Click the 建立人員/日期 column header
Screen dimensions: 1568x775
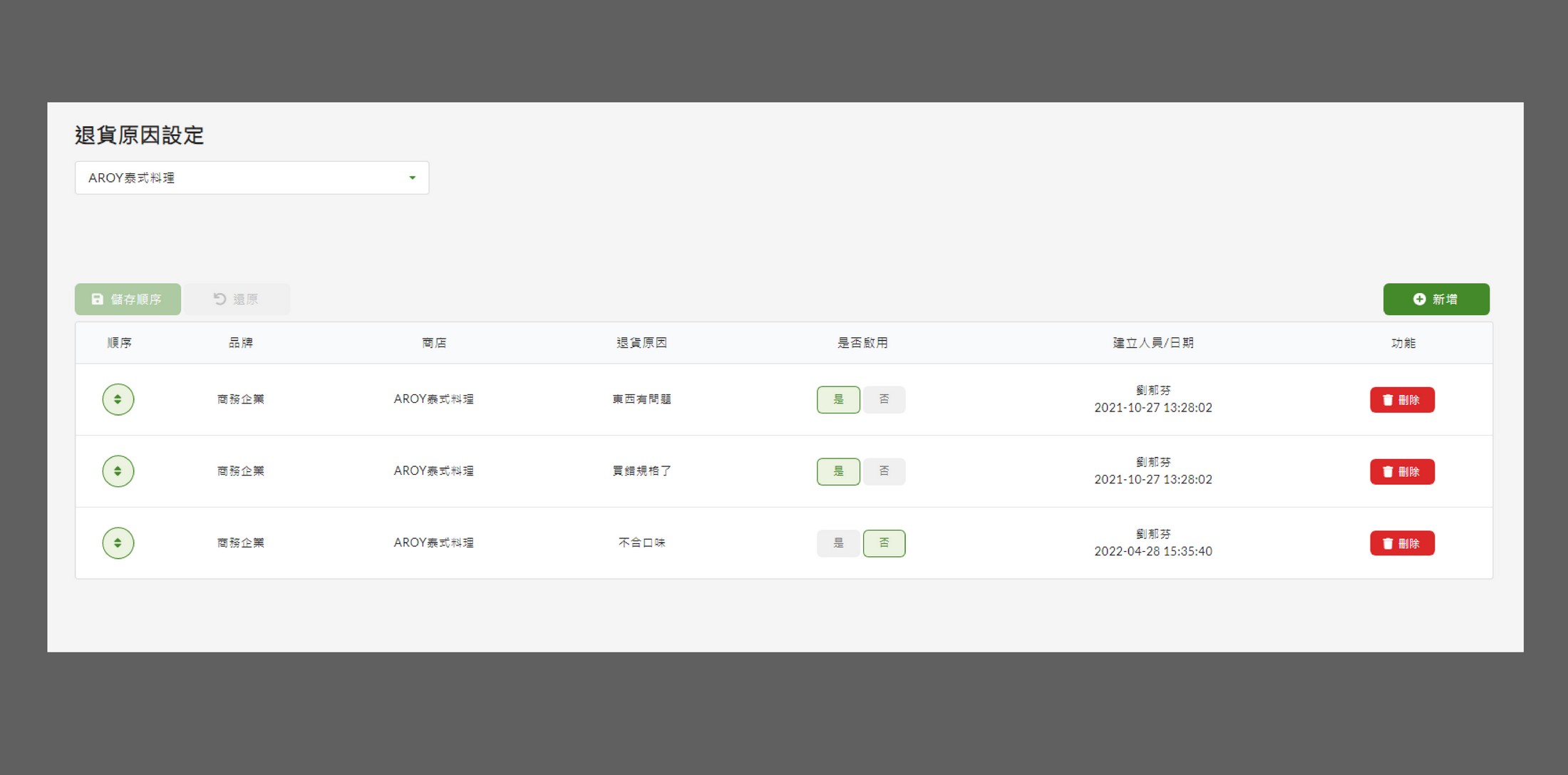[x=1152, y=343]
